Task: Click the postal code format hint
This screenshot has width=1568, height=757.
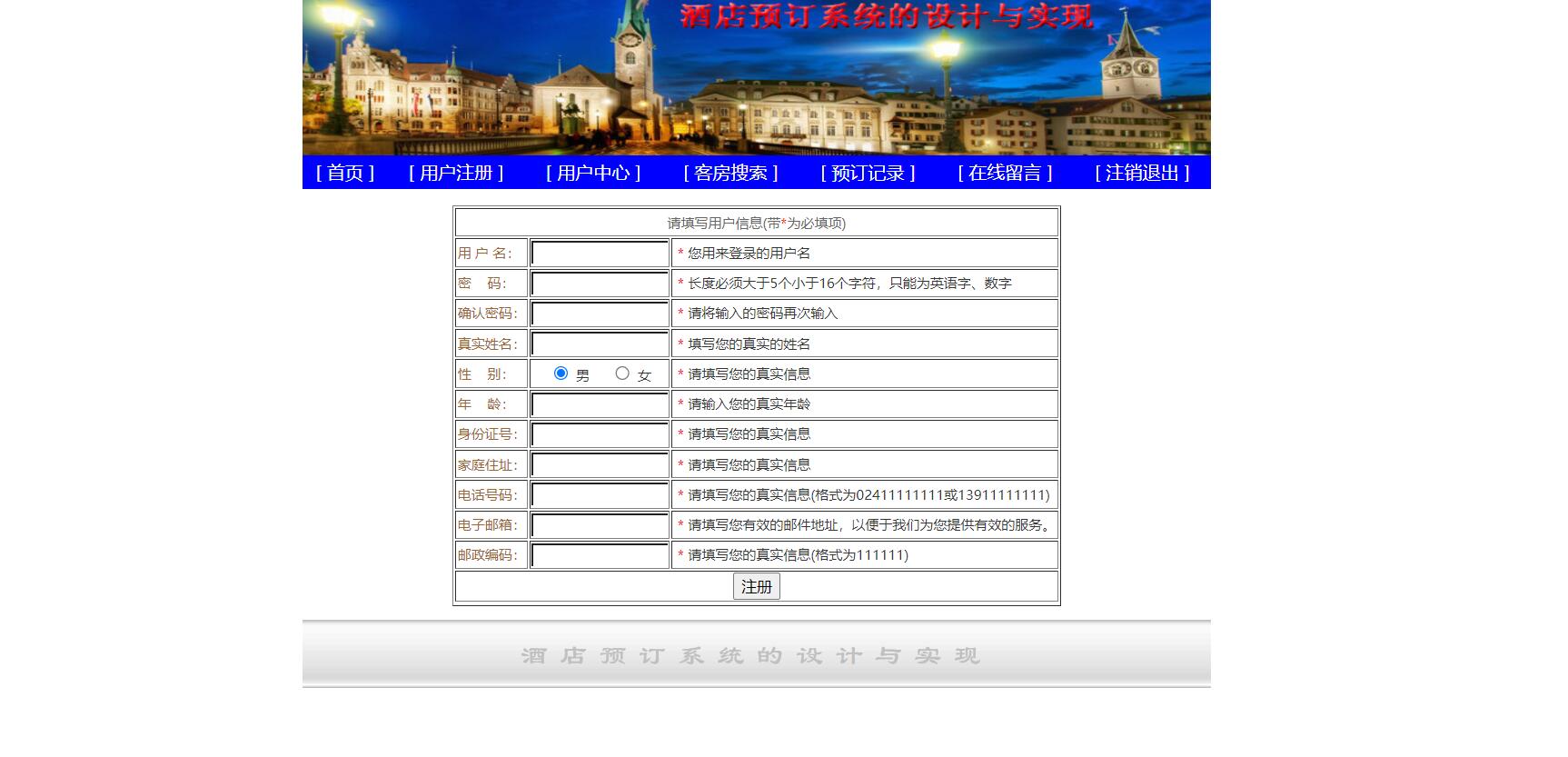Action: coord(798,555)
